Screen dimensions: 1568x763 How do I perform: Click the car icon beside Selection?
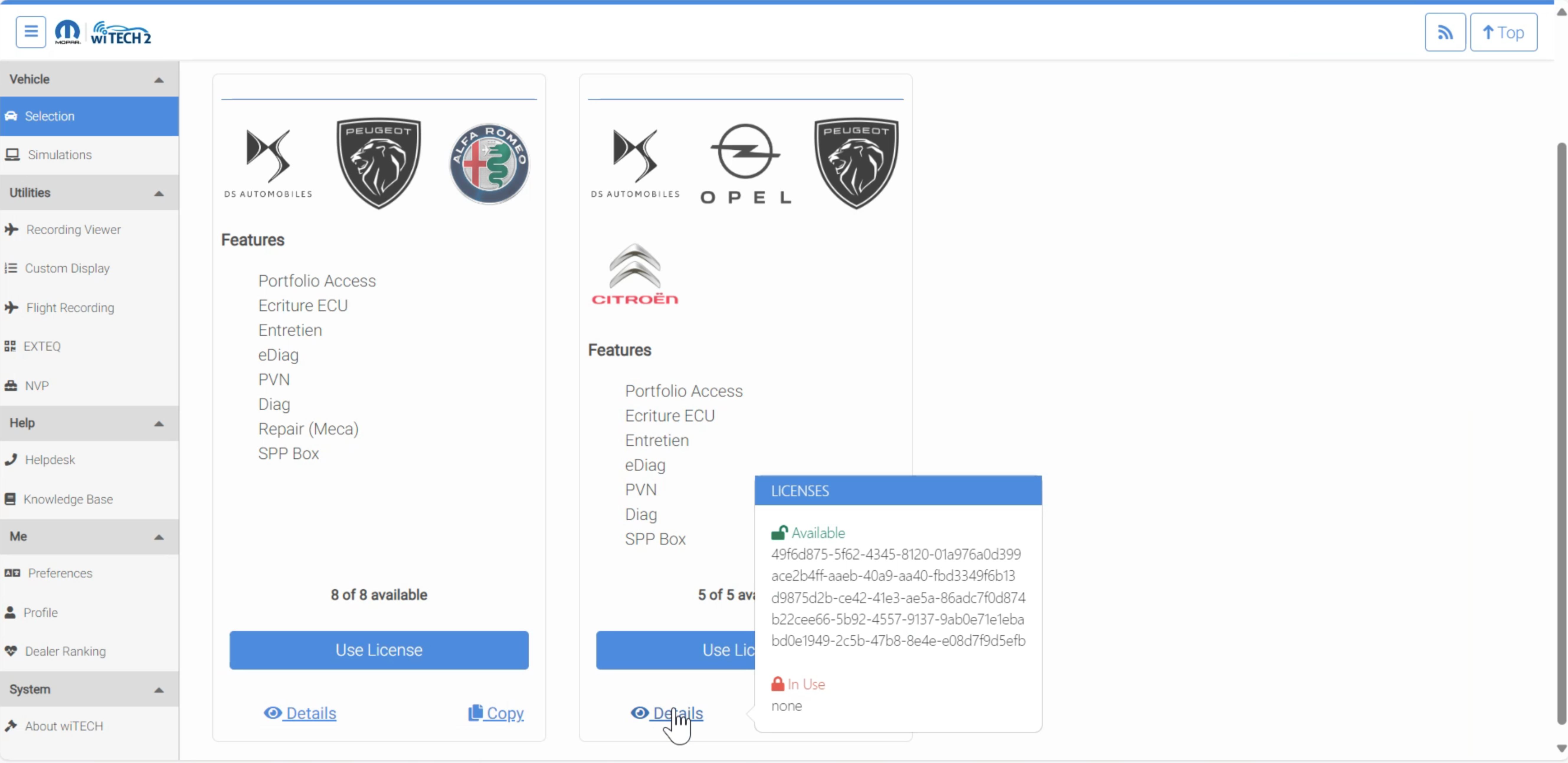click(x=11, y=116)
